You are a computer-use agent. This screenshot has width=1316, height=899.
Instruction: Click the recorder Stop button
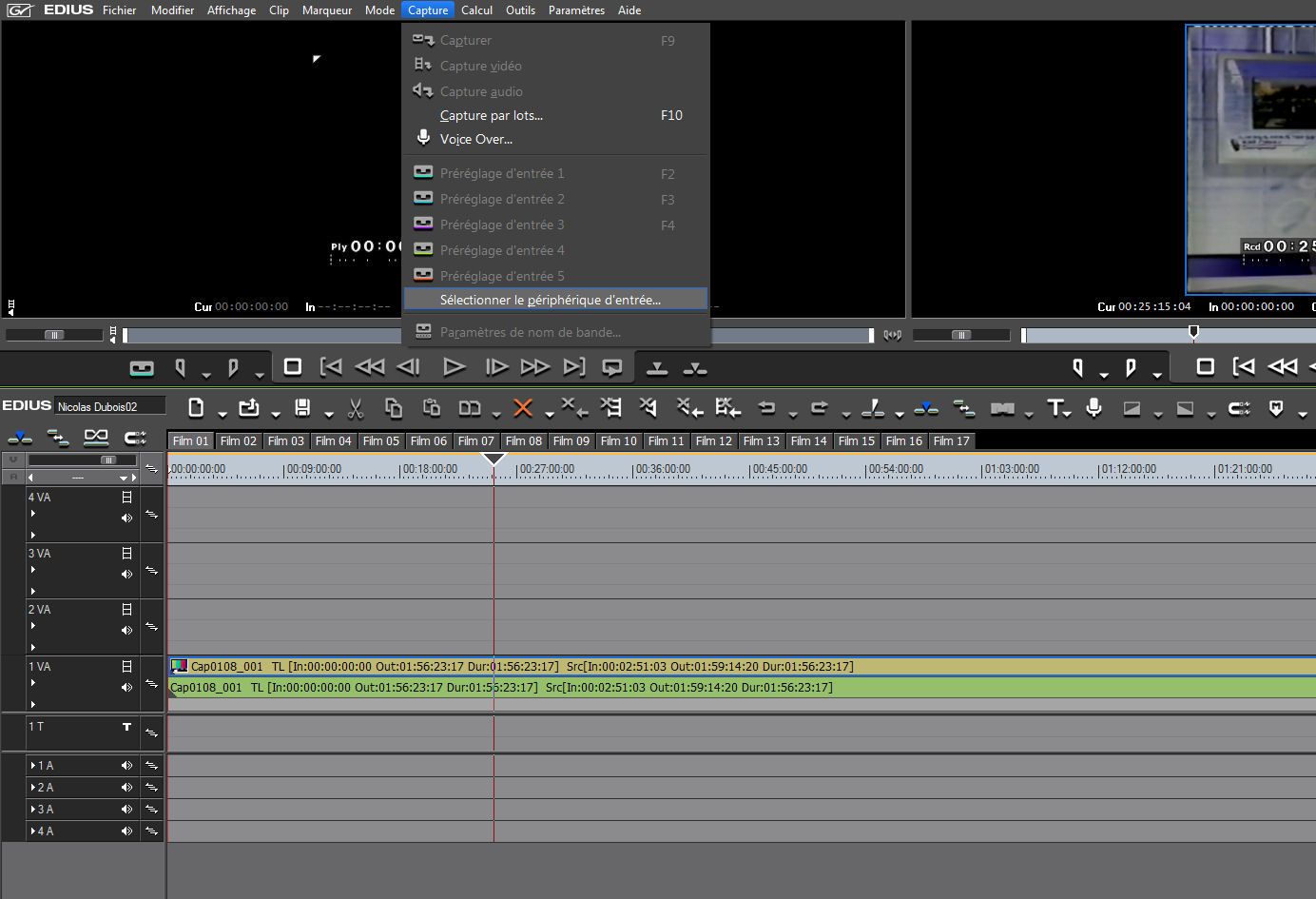click(x=1205, y=366)
